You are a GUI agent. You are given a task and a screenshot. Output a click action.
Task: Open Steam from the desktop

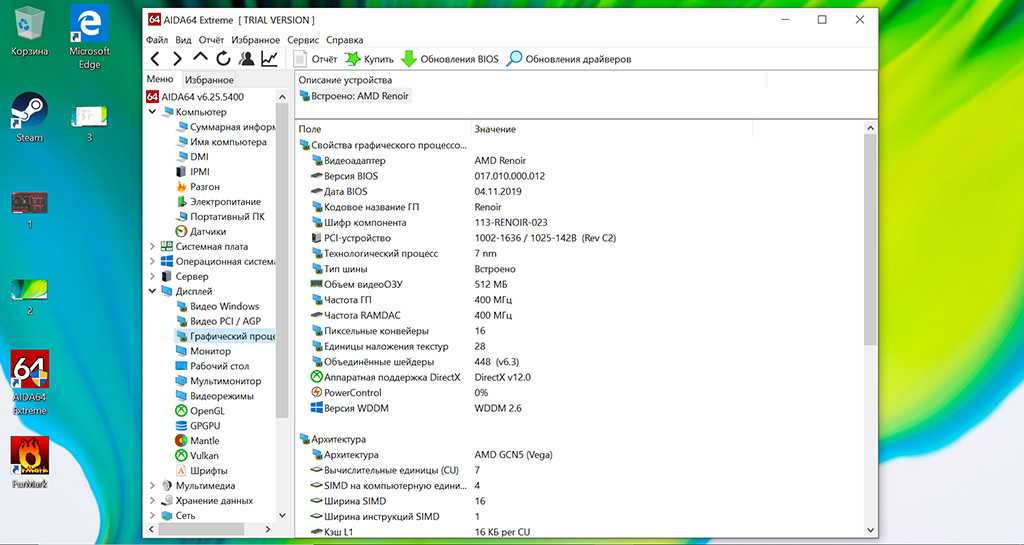pos(29,117)
